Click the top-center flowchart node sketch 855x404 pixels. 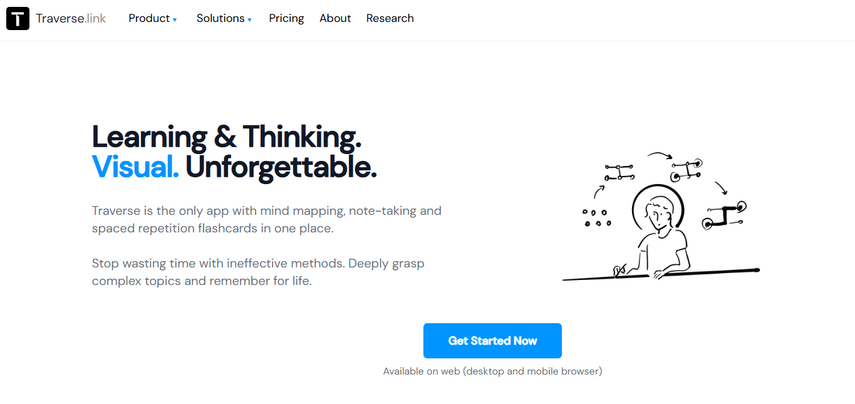[x=686, y=170]
